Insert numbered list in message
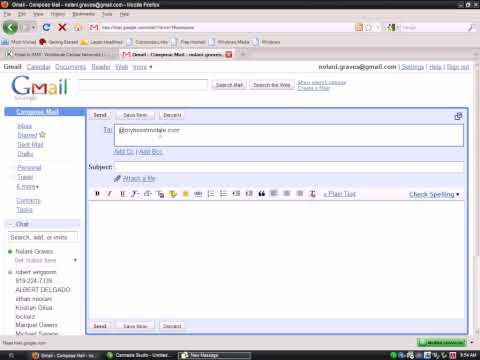This screenshot has height=360, width=480. tap(211, 194)
